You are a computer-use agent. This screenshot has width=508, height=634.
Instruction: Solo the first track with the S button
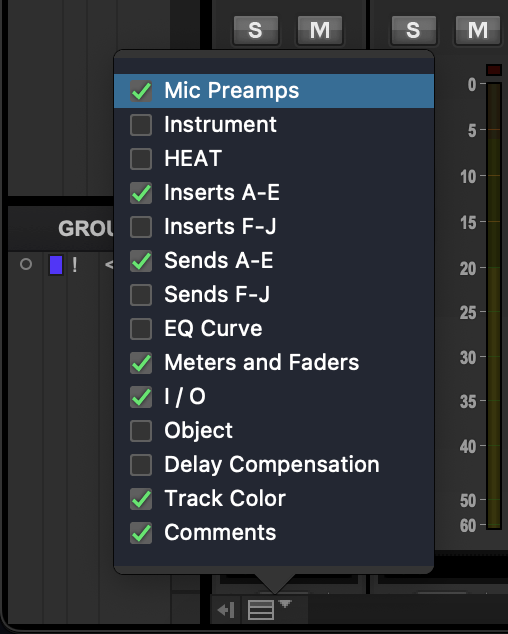pyautogui.click(x=256, y=30)
